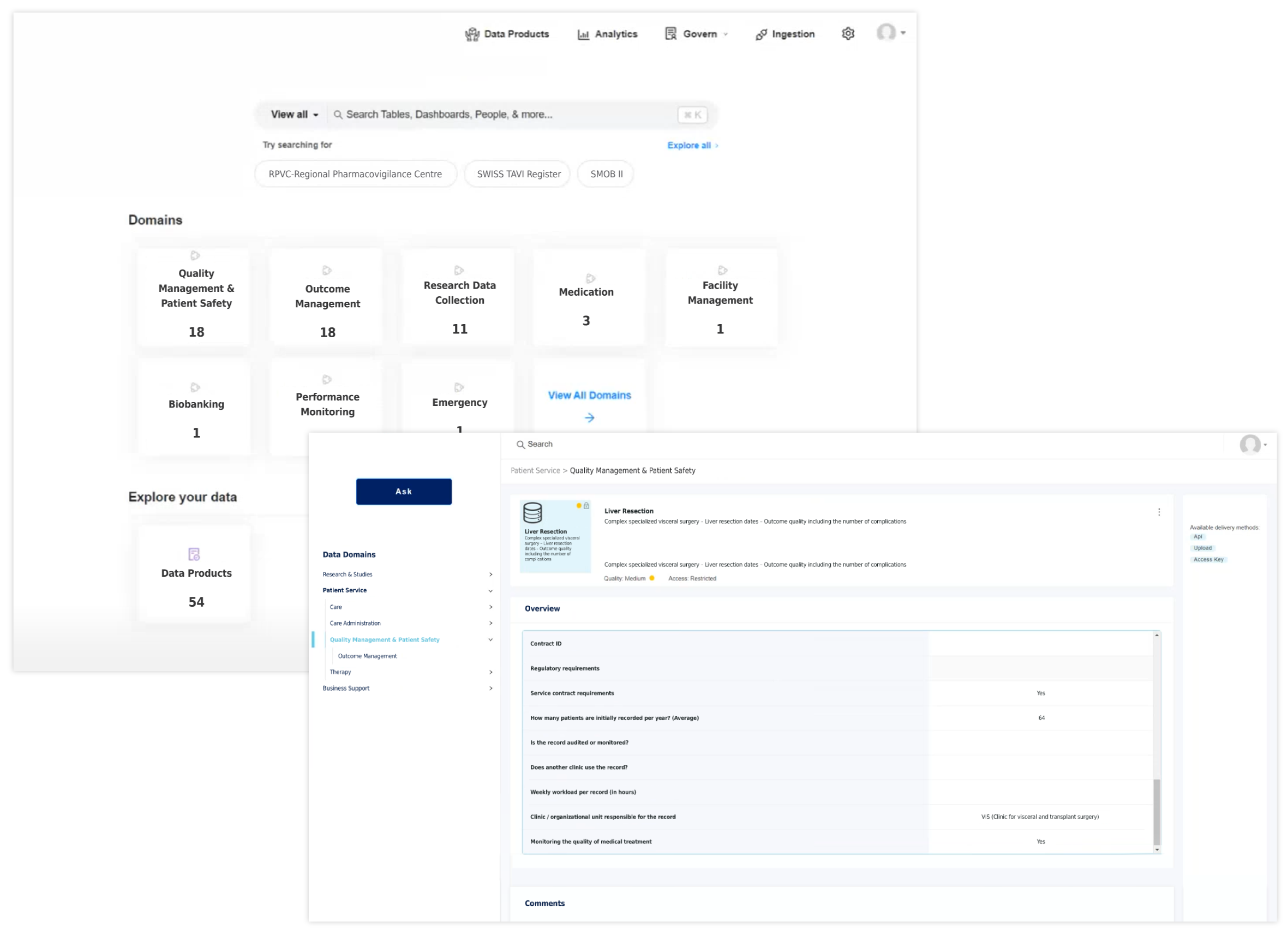1288x933 pixels.
Task: Click the user avatar in lower panel
Action: [x=1249, y=445]
